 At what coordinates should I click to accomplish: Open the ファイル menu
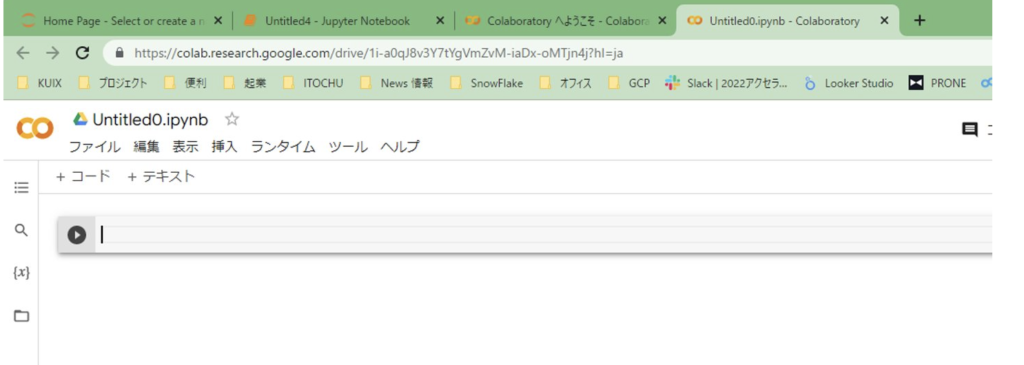point(95,147)
